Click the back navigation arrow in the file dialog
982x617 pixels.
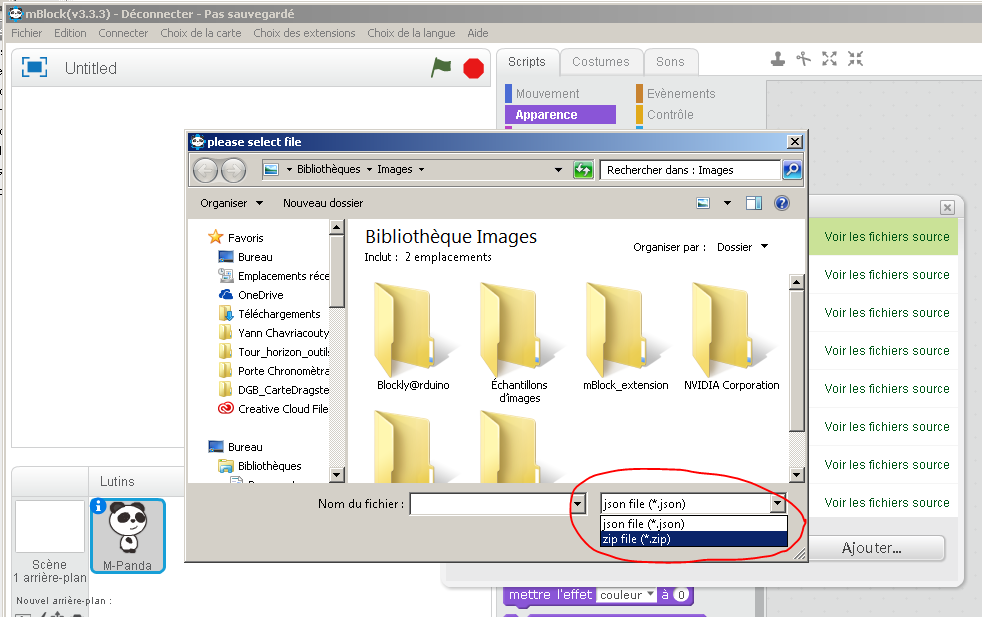(x=205, y=169)
